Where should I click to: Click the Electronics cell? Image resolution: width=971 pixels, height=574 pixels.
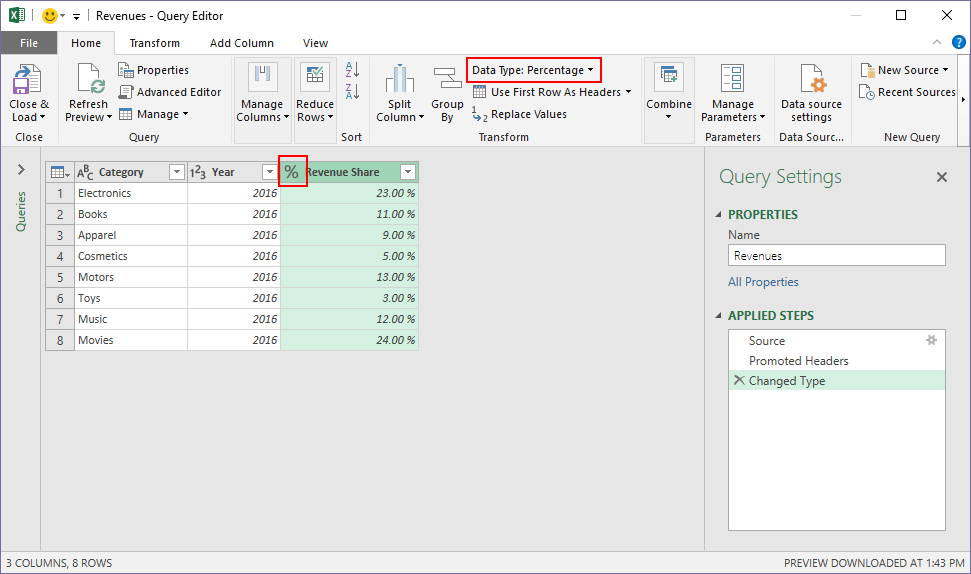131,193
